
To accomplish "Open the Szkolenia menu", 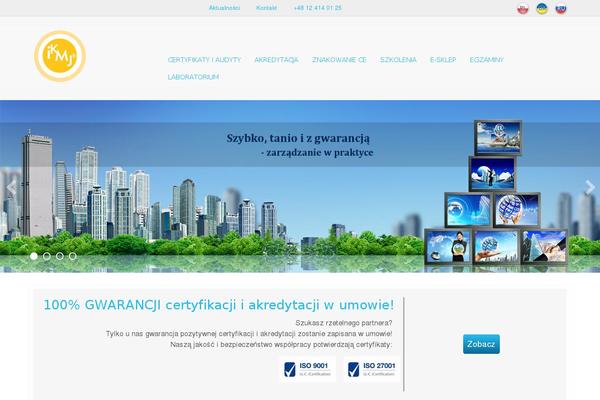I will coord(399,60).
